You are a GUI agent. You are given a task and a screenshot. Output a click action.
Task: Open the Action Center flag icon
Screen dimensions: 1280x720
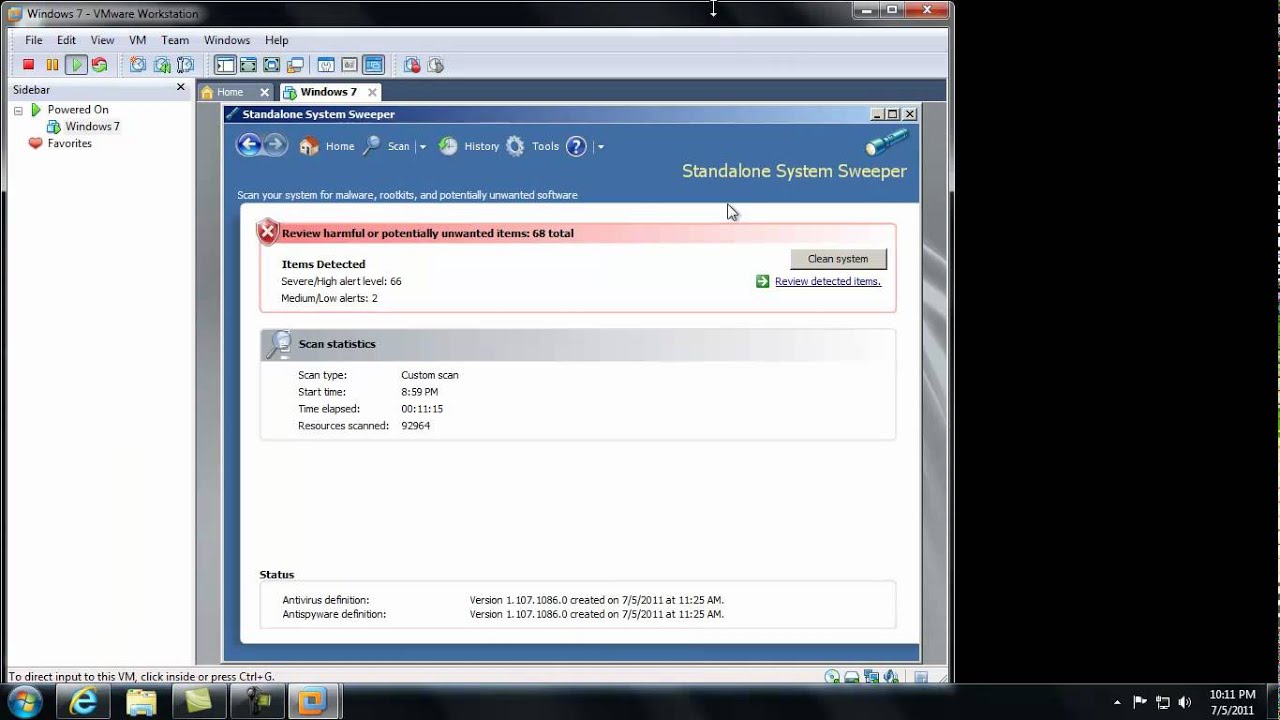click(x=1139, y=702)
